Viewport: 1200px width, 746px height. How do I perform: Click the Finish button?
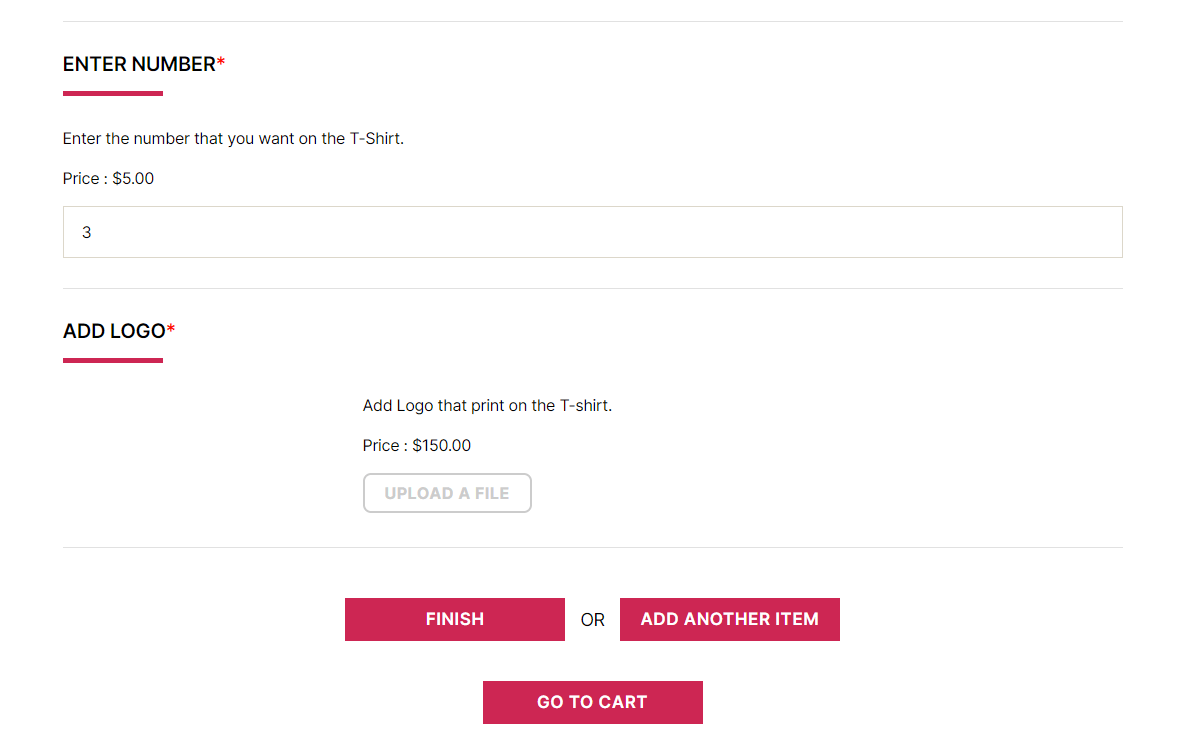pyautogui.click(x=454, y=619)
